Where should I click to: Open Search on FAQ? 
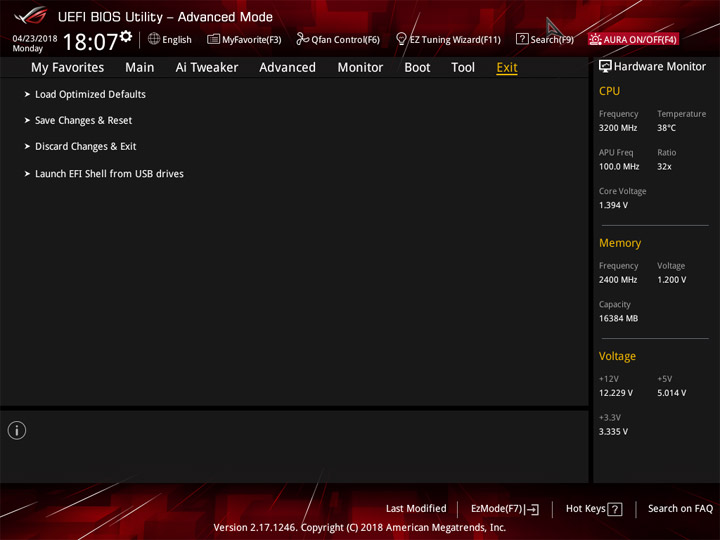tap(681, 509)
